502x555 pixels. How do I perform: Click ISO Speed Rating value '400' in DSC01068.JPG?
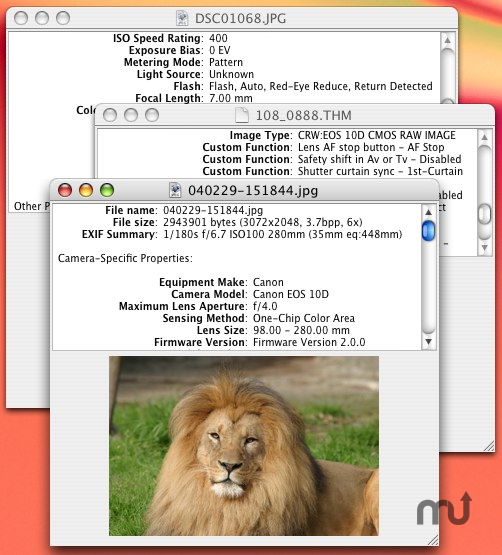tap(218, 38)
